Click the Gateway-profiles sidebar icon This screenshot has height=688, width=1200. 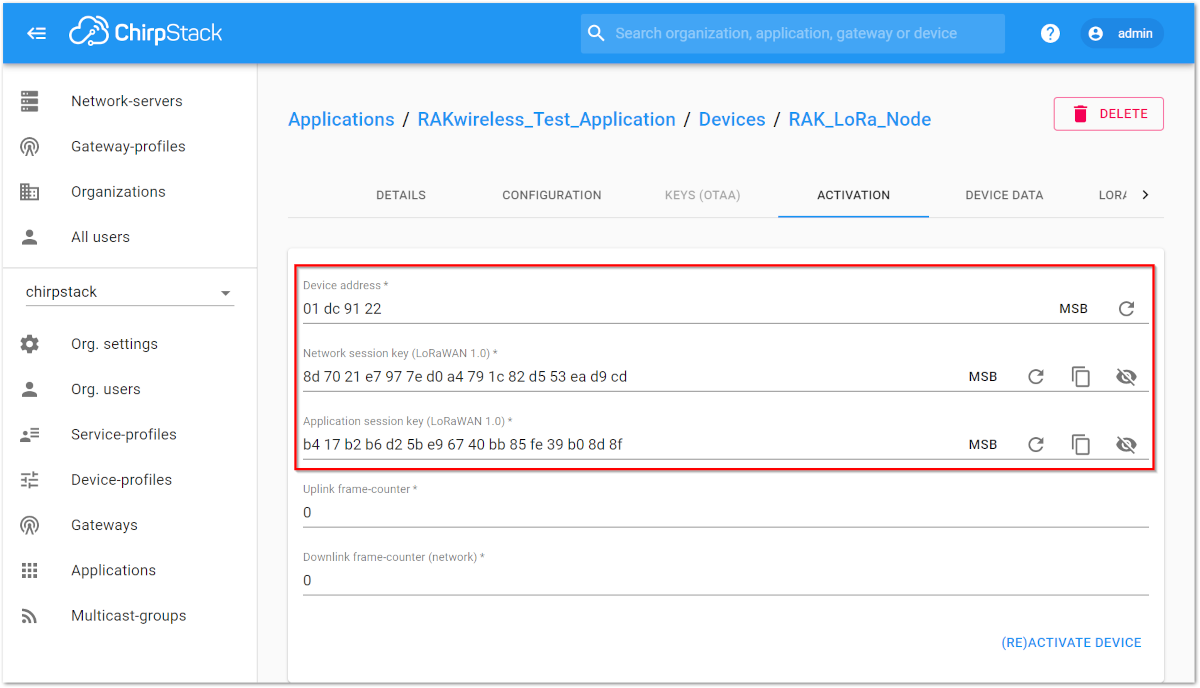29,147
